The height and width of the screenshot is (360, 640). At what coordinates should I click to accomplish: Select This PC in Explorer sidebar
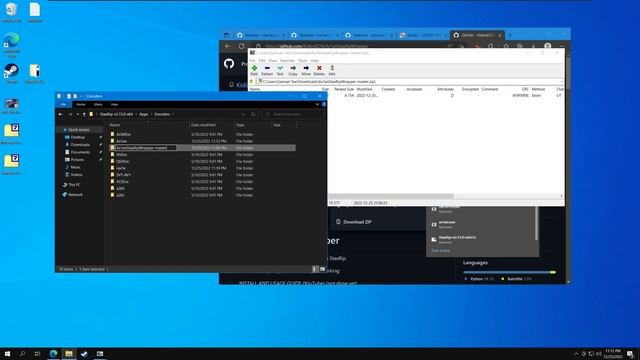74,184
